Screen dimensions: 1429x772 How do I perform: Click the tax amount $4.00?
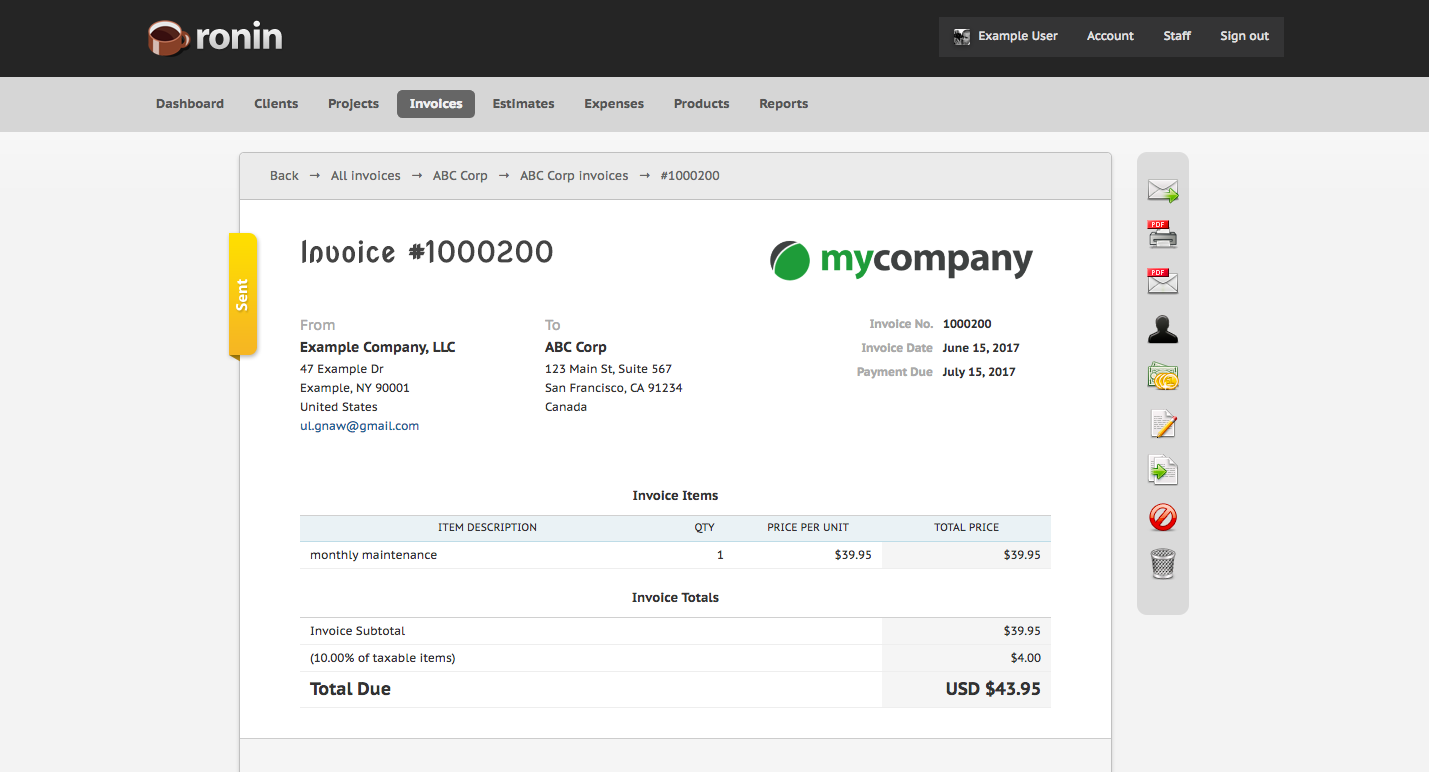click(x=1025, y=658)
